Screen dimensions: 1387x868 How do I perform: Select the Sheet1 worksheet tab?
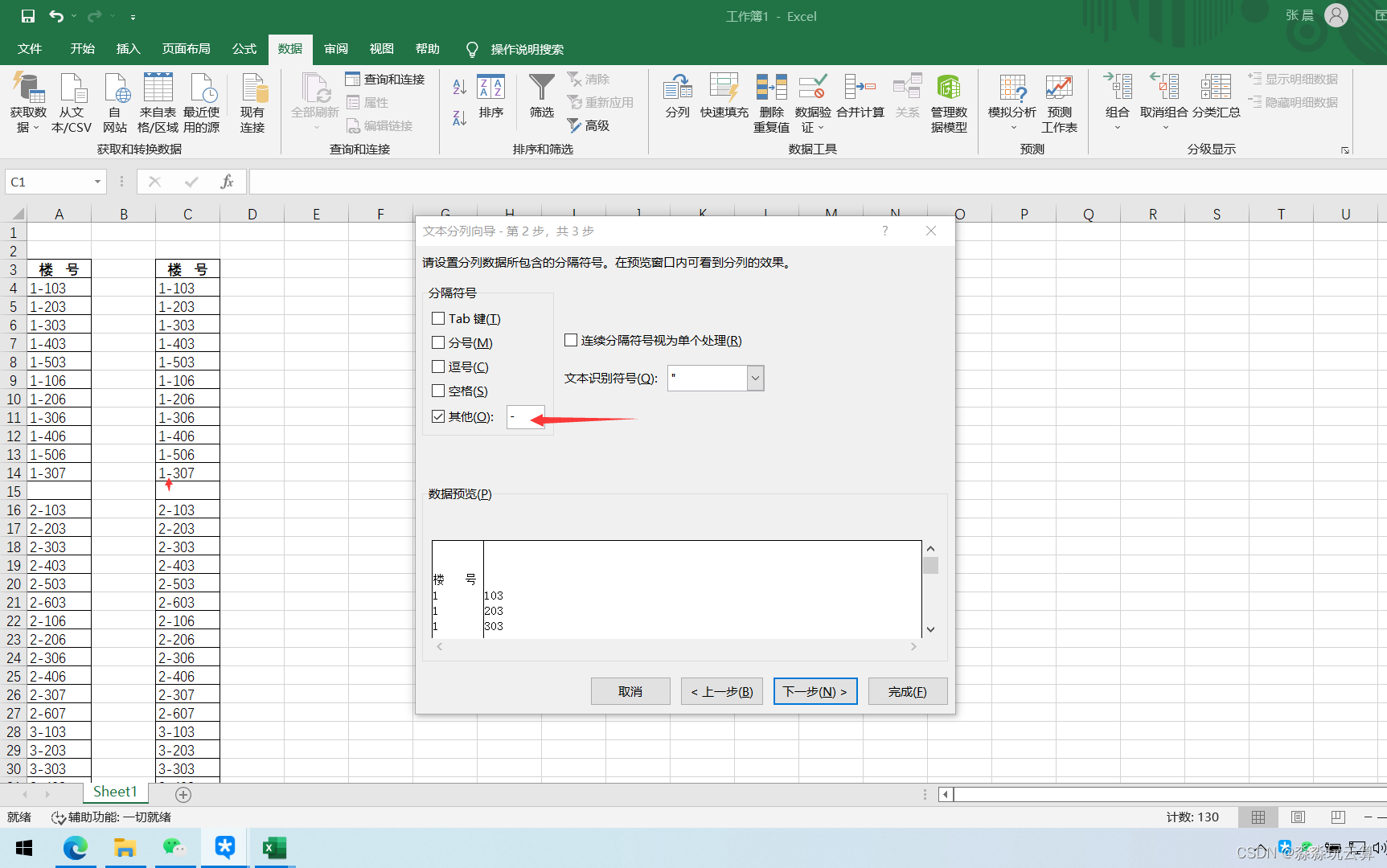(x=115, y=792)
